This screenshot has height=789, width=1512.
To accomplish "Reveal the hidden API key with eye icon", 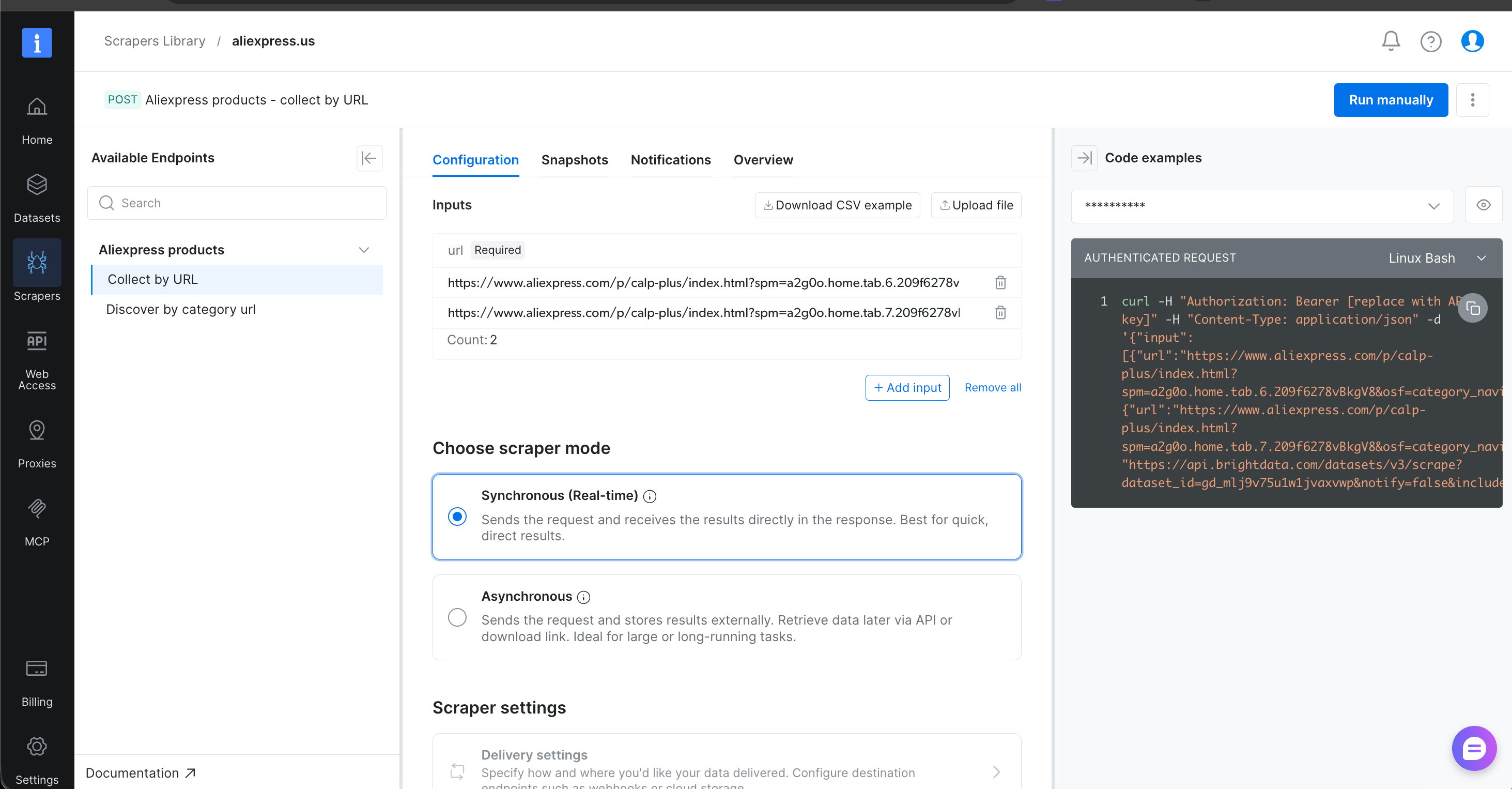I will (1483, 206).
